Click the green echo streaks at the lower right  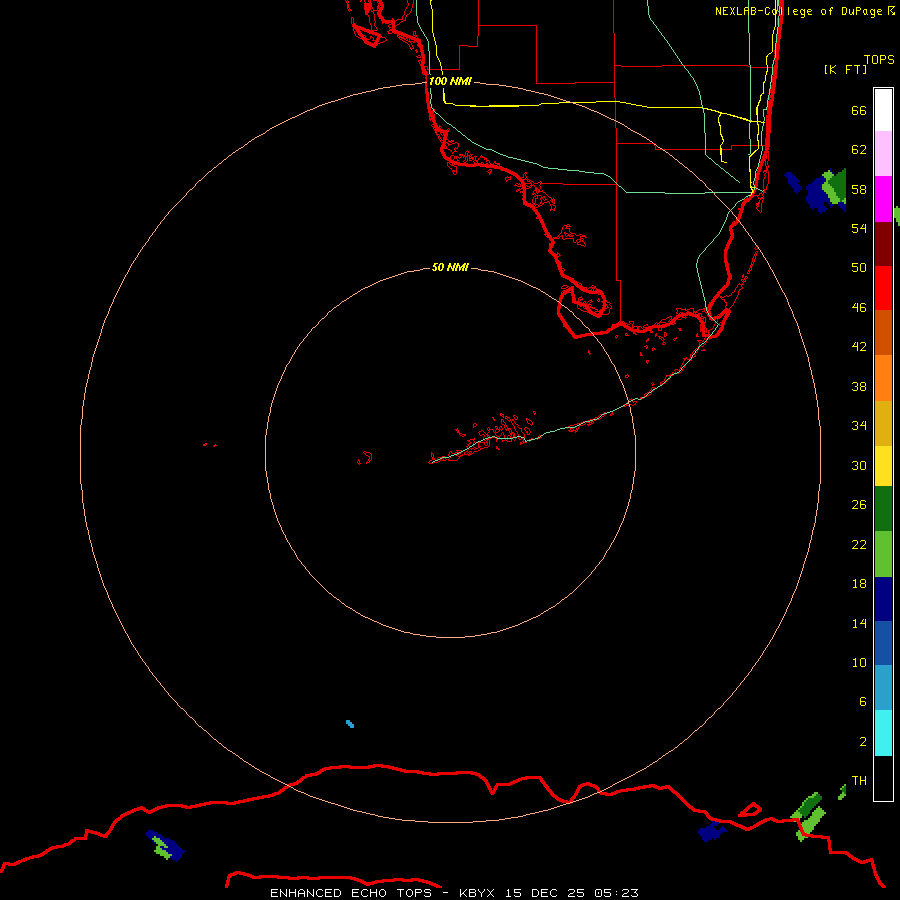(808, 817)
